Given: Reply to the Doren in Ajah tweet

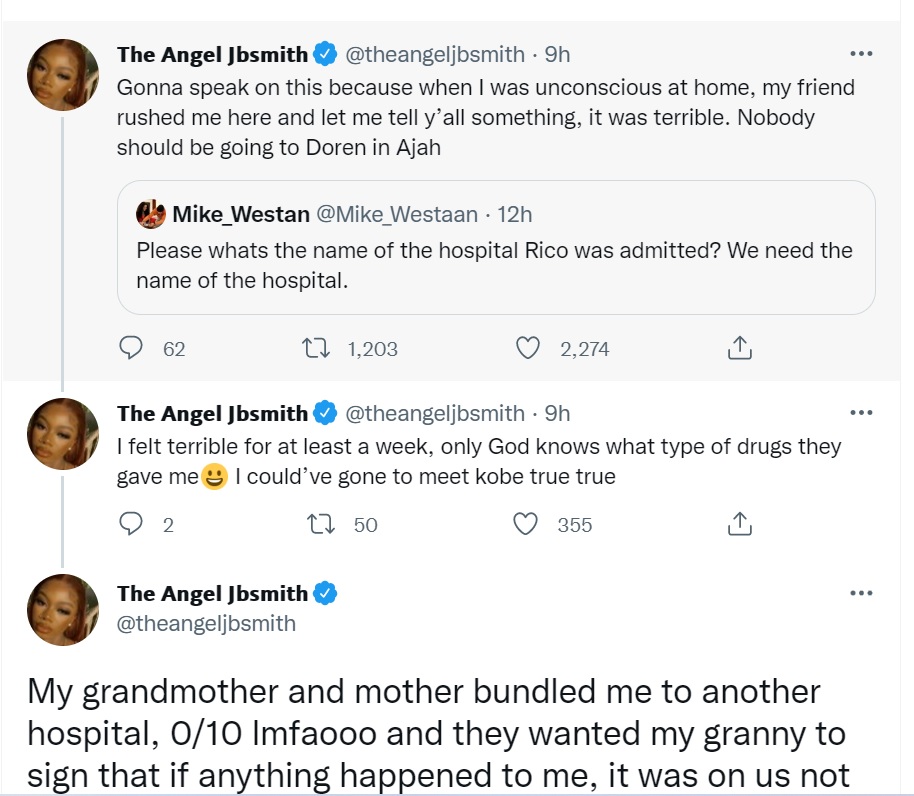Looking at the screenshot, I should coord(132,348).
